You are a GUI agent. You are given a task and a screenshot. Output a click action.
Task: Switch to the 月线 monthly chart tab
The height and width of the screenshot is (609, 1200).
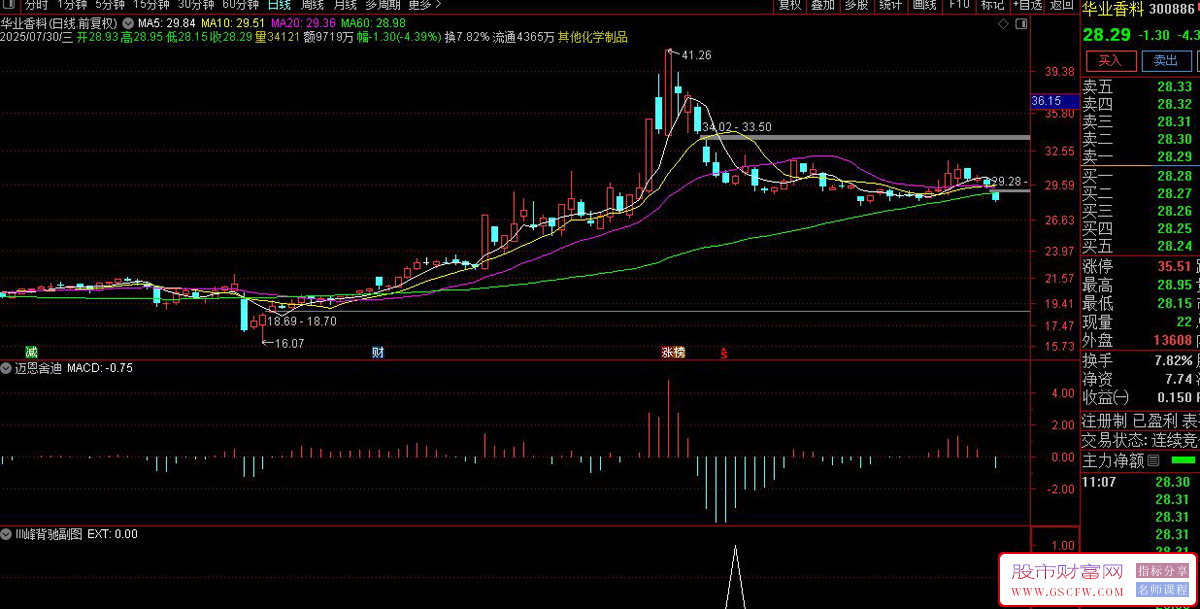point(346,5)
